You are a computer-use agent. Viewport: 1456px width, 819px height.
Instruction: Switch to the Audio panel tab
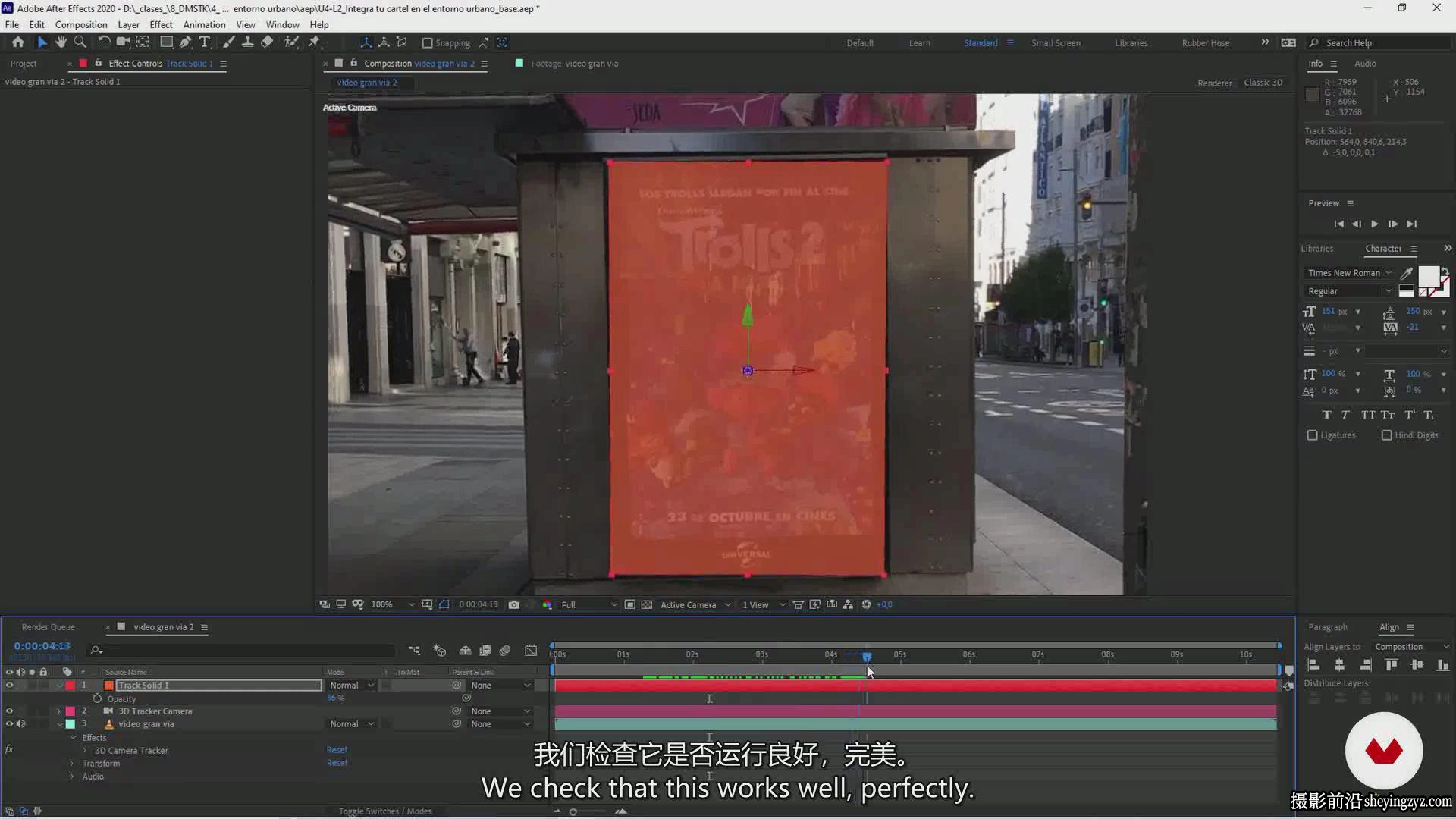(1365, 64)
